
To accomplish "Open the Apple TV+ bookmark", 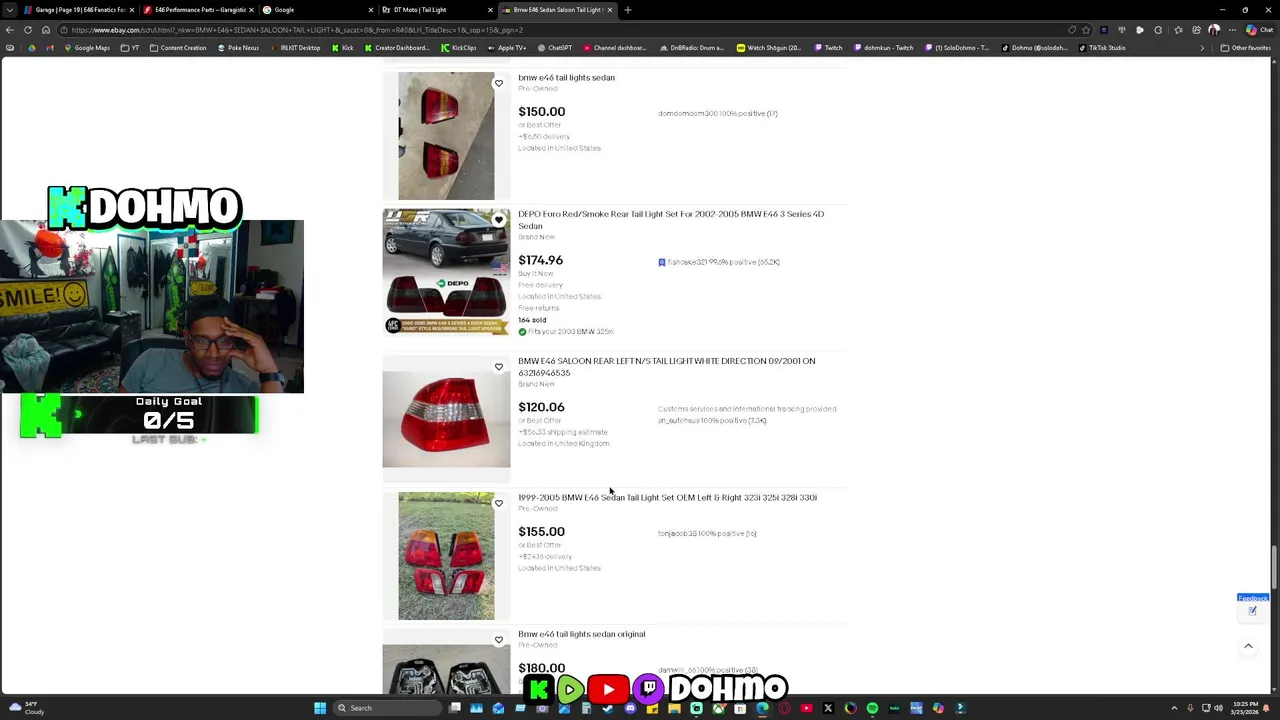I will (x=506, y=48).
